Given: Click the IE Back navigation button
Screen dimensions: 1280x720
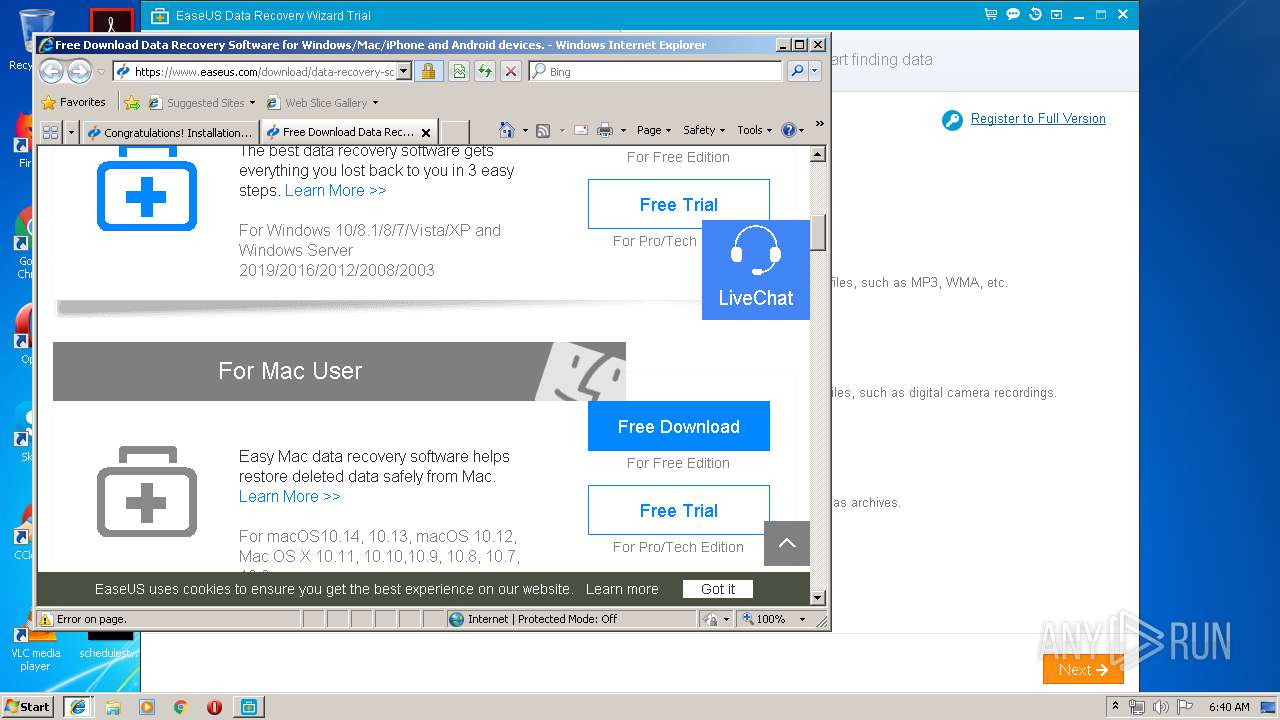Looking at the screenshot, I should point(52,71).
